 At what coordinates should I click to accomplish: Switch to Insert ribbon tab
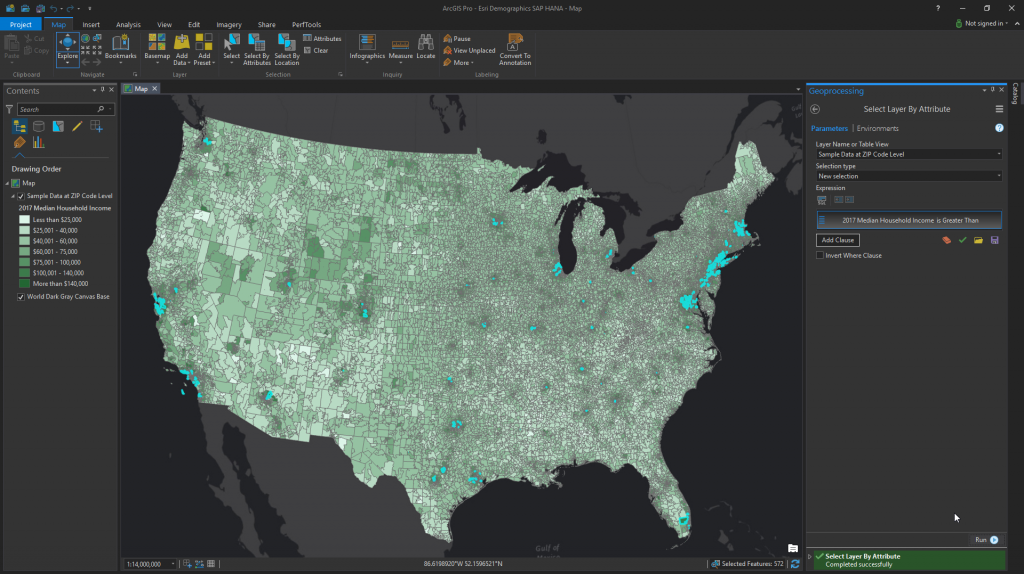click(91, 24)
